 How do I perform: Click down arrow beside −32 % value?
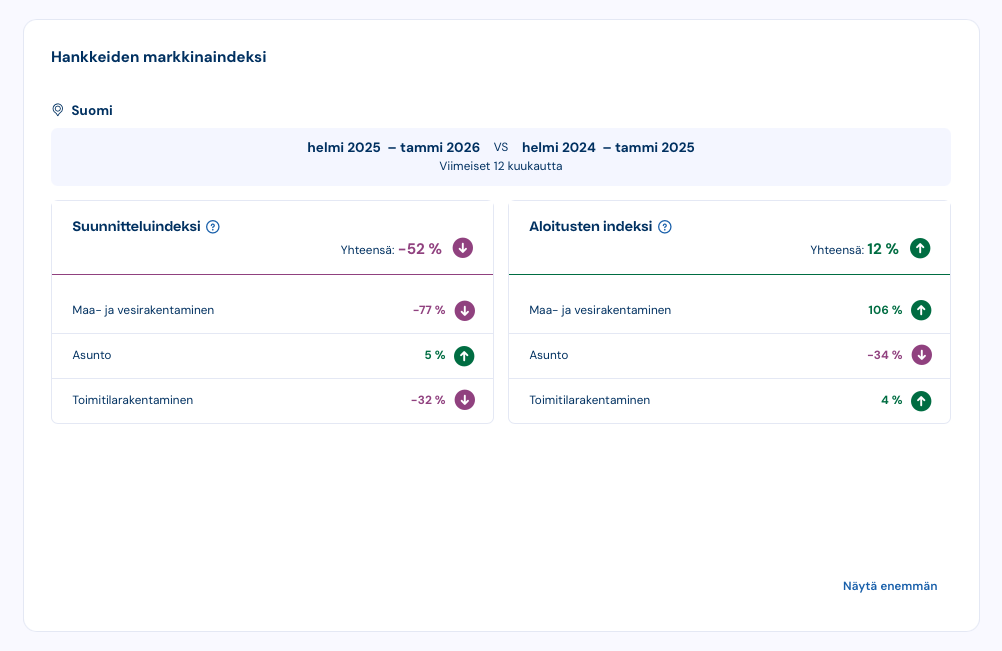click(464, 400)
